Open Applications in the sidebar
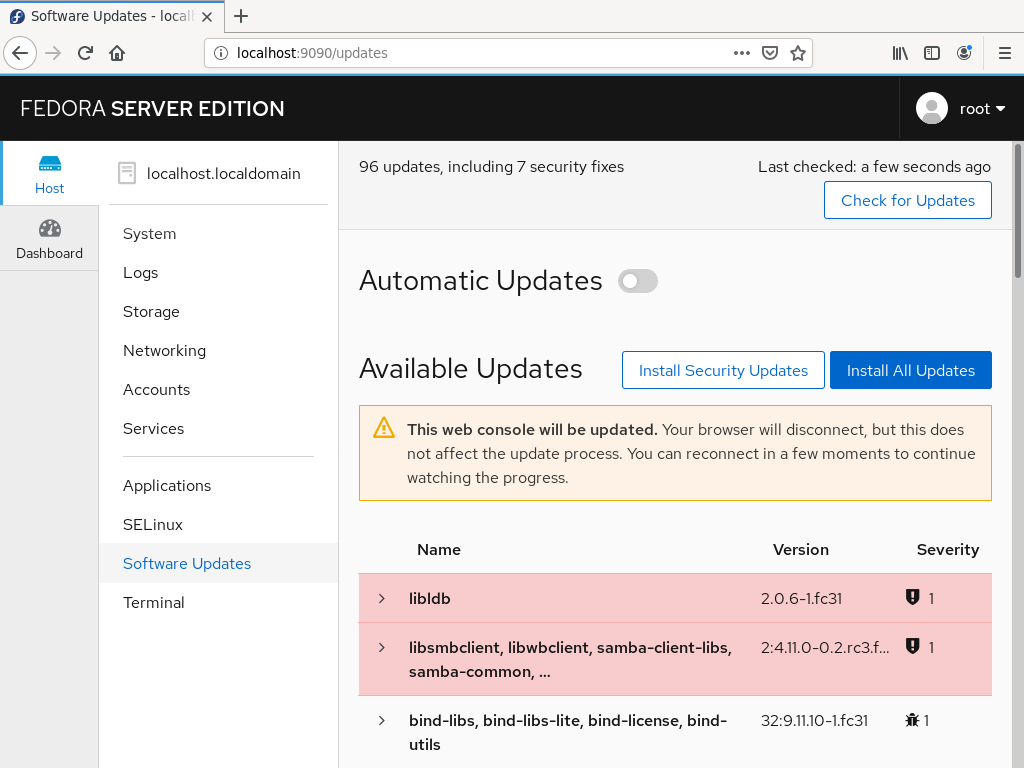Image resolution: width=1024 pixels, height=768 pixels. point(167,486)
